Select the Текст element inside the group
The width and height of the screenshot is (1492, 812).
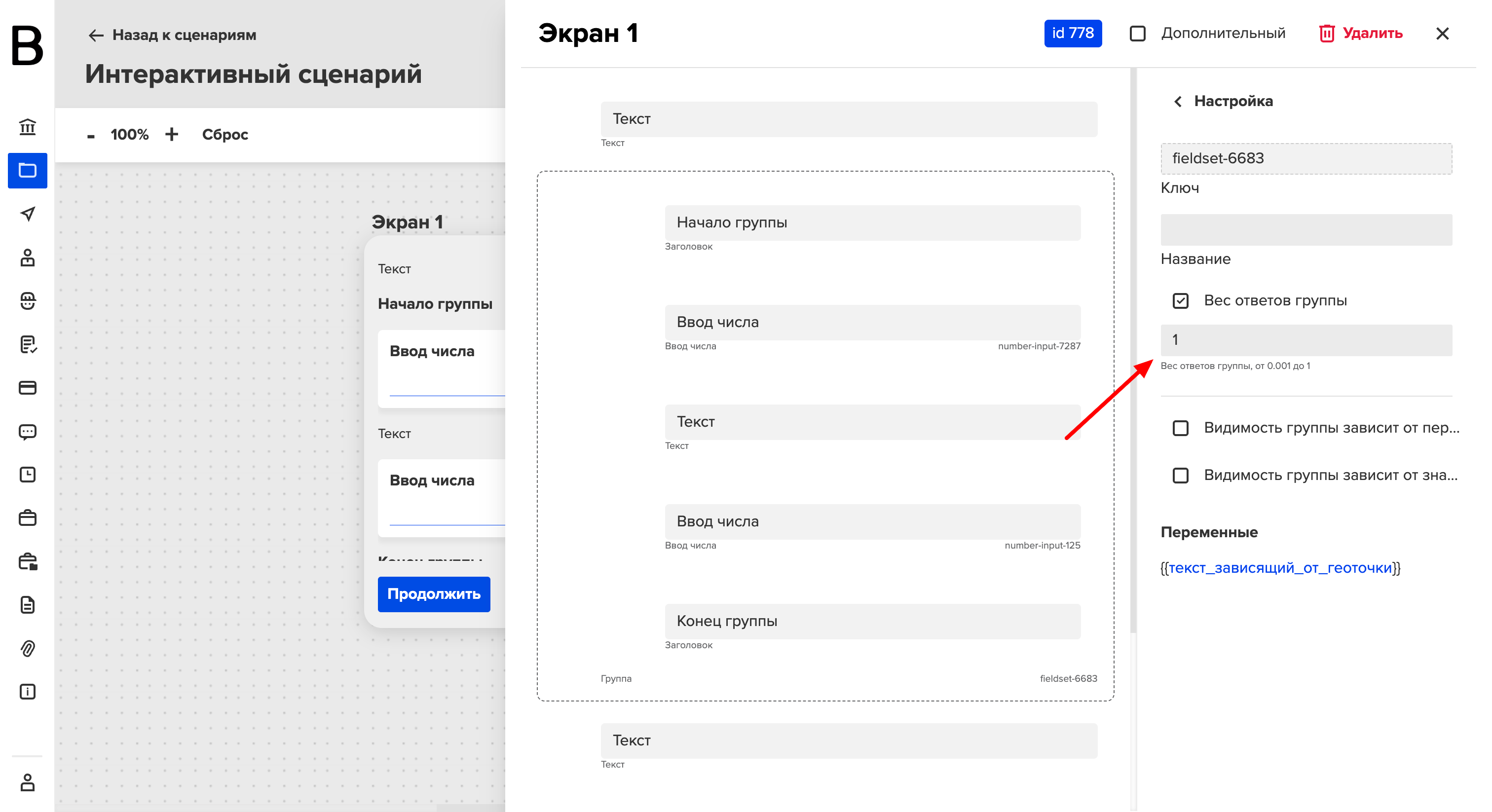click(872, 422)
